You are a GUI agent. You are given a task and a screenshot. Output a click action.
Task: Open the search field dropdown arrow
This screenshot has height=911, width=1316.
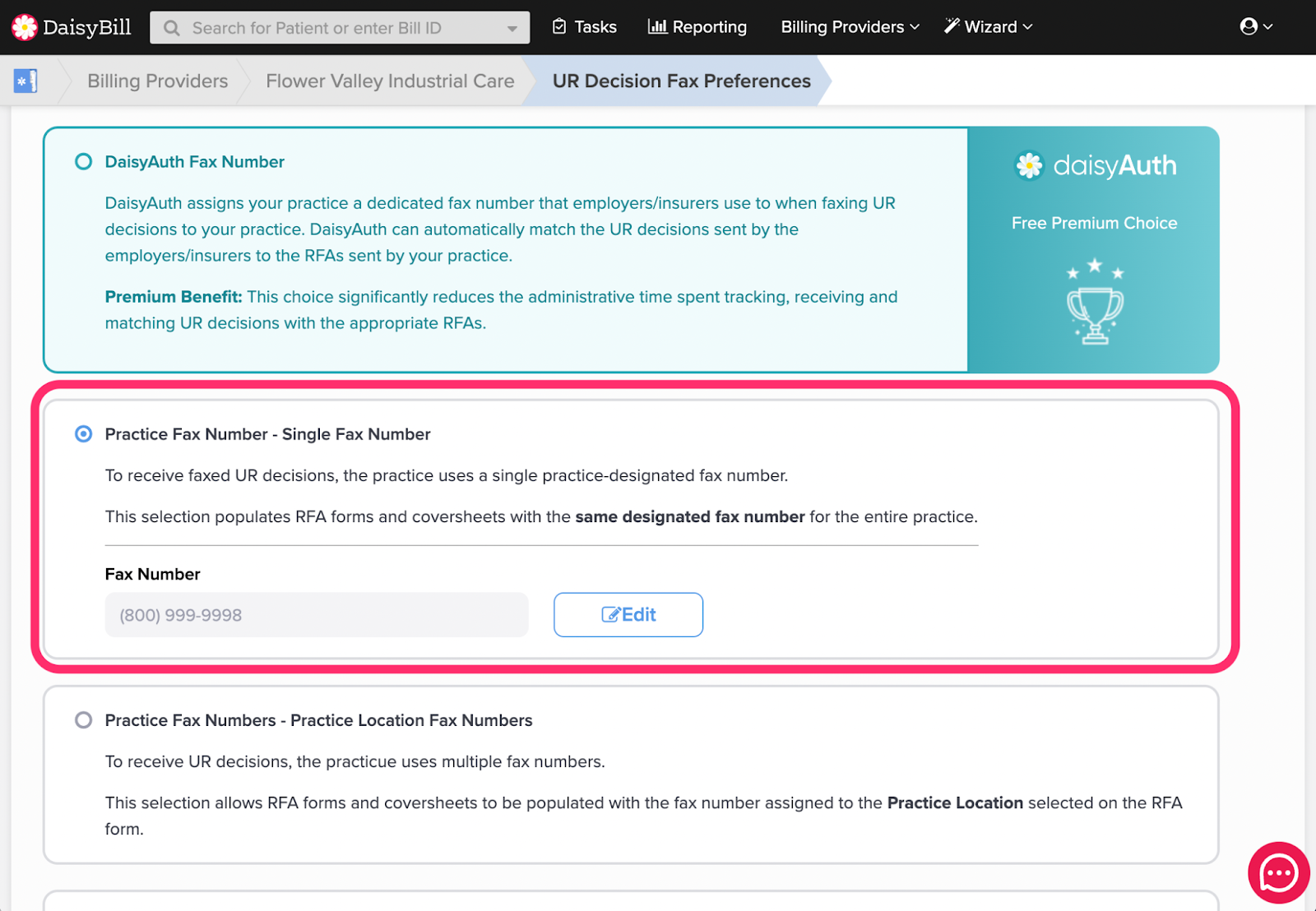point(512,29)
